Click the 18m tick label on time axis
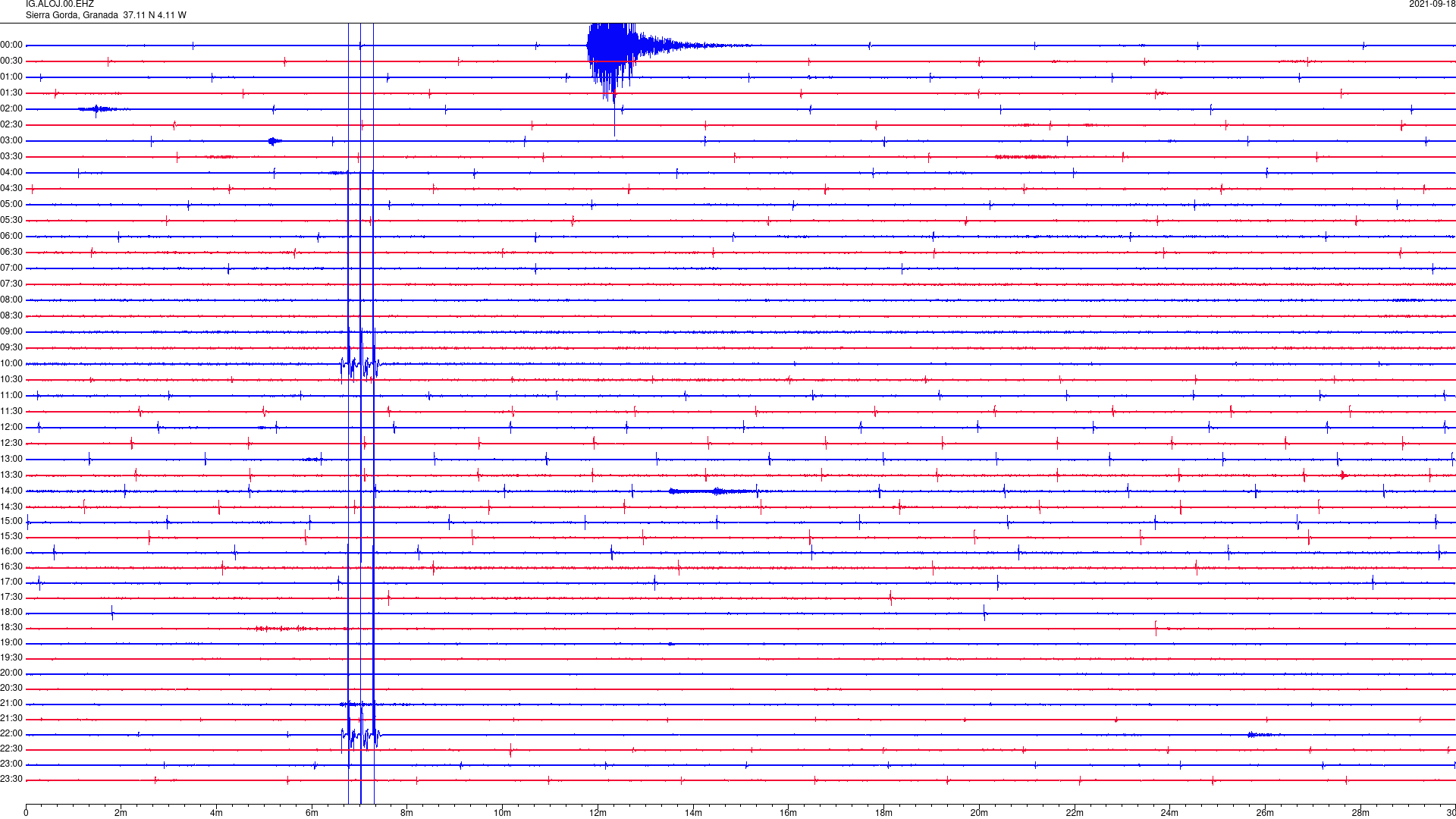Viewport: 1456px width, 819px height. tap(883, 813)
